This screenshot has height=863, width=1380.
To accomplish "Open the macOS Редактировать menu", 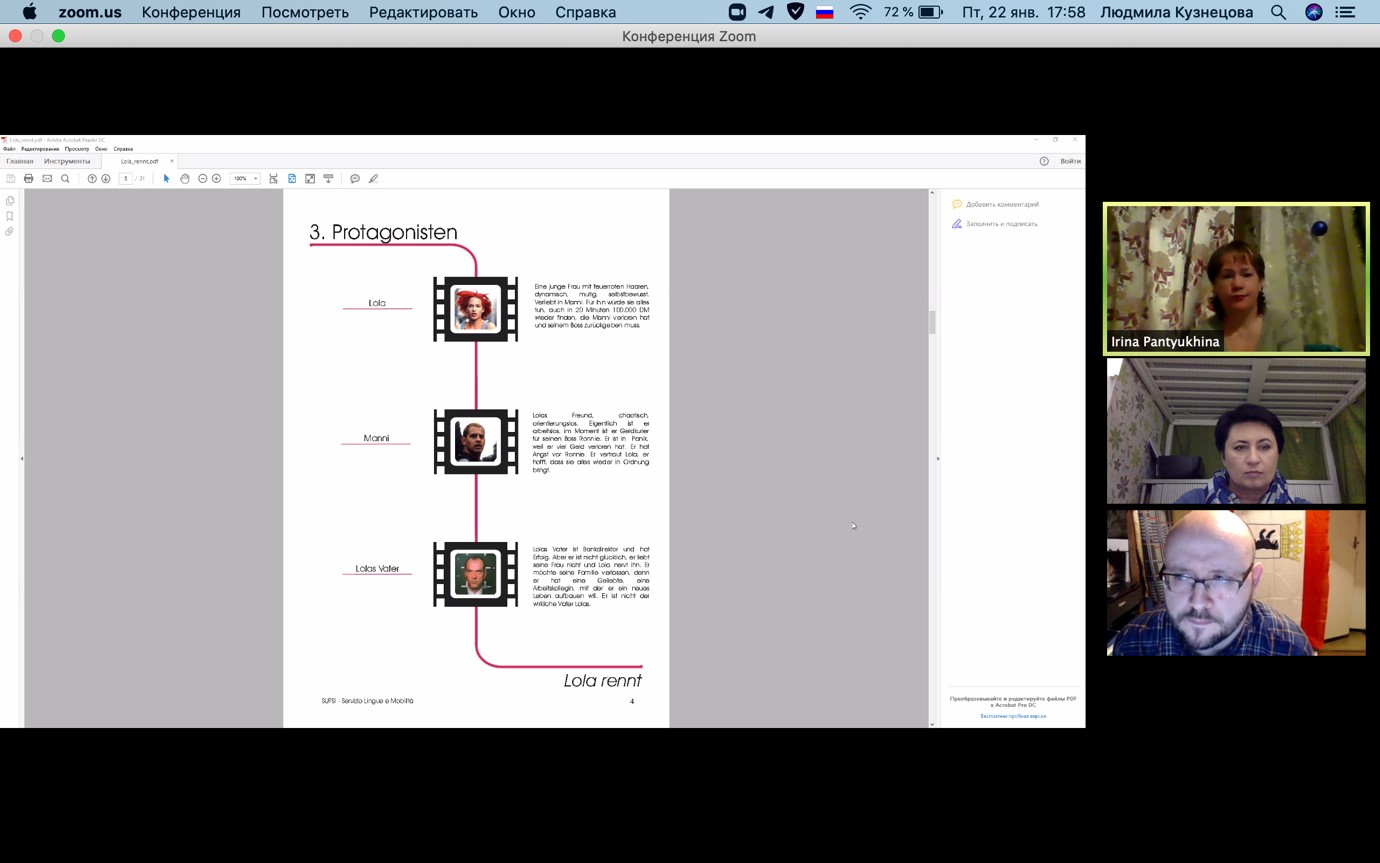I will point(423,12).
